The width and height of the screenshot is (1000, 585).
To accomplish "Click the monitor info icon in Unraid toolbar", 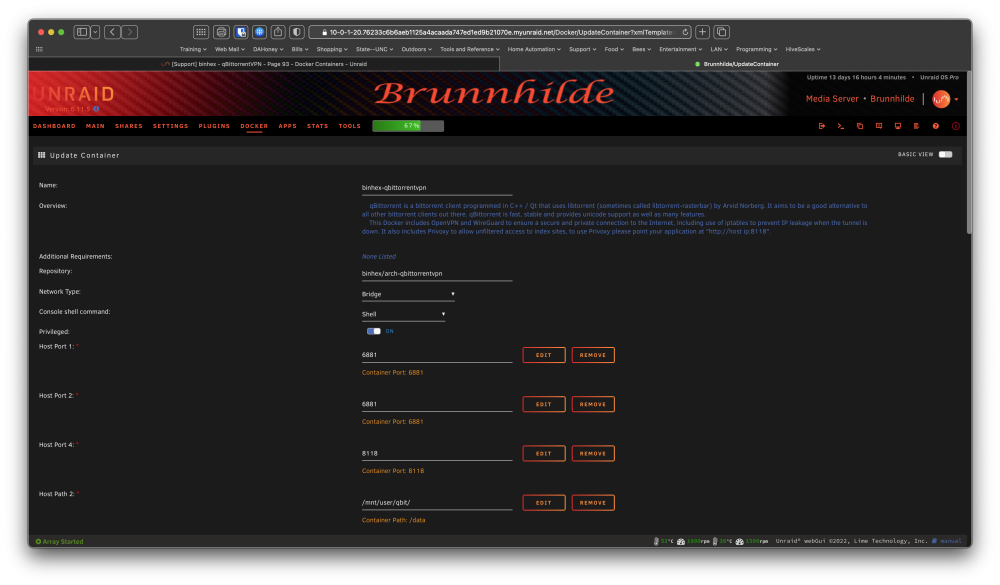I will [x=897, y=126].
